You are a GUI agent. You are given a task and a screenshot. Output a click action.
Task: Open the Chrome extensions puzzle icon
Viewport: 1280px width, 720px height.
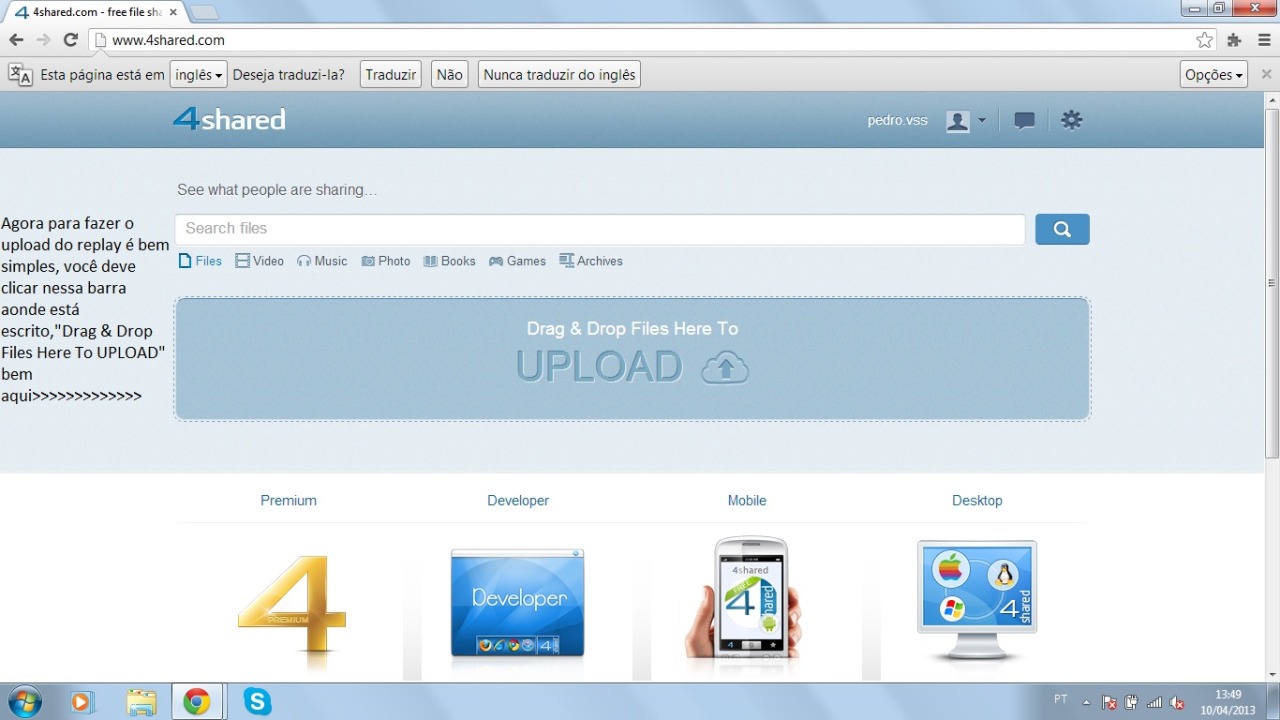1234,40
